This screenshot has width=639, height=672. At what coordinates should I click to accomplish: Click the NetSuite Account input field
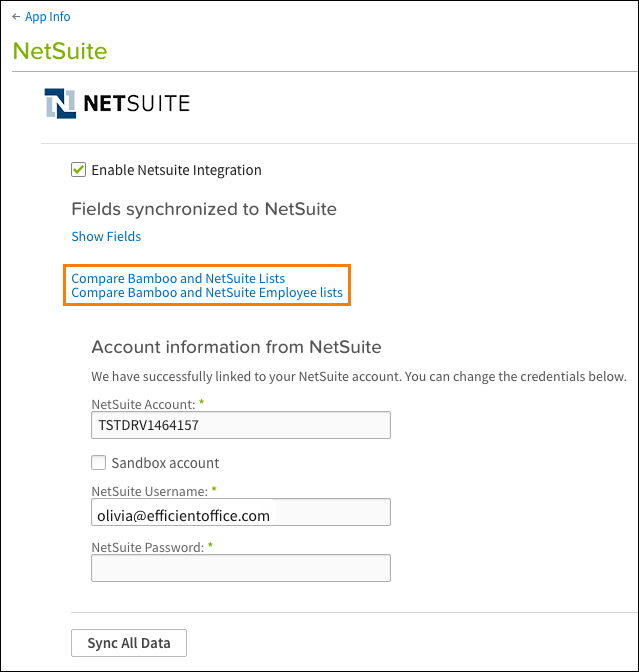point(241,425)
